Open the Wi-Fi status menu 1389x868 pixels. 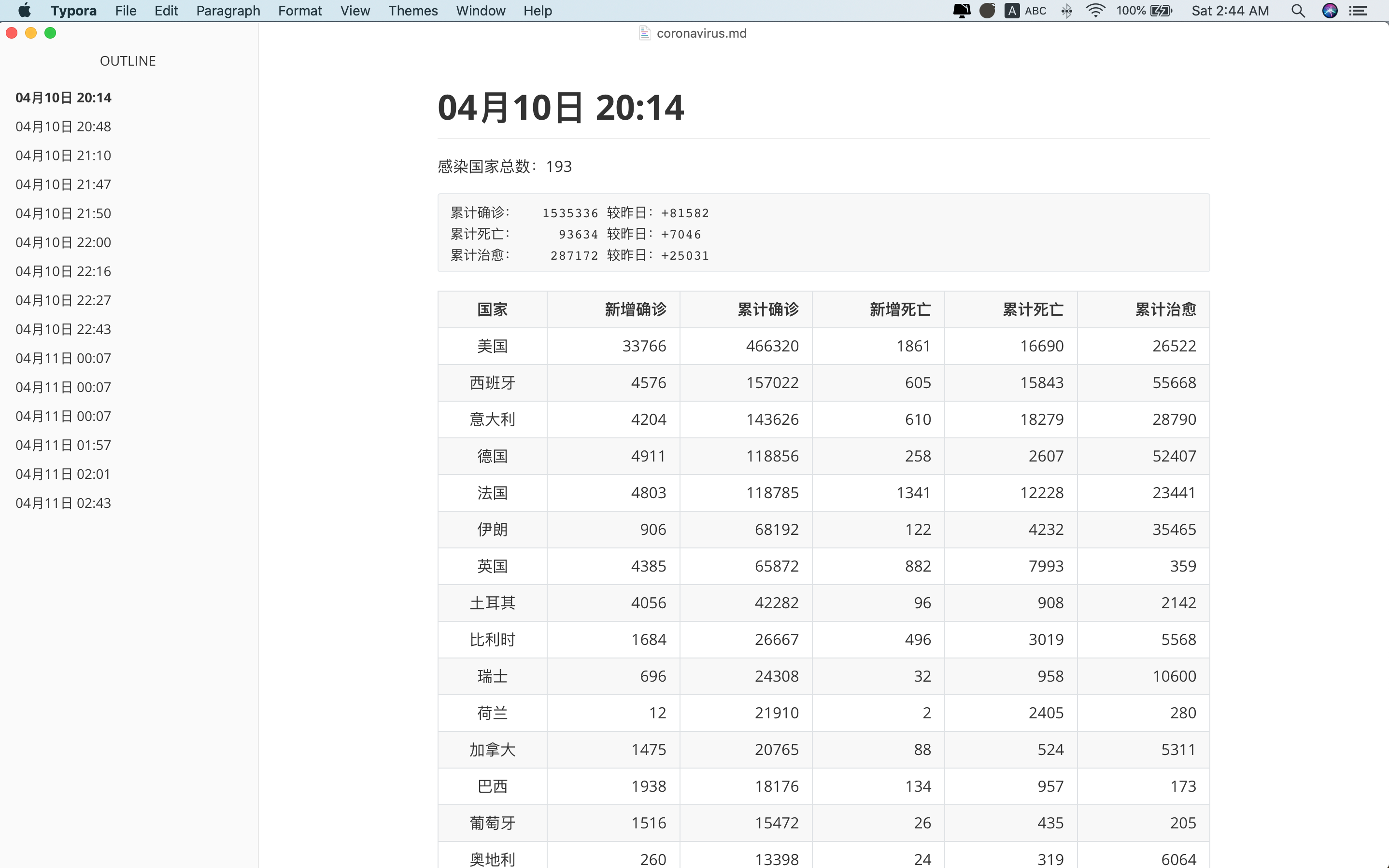coord(1094,10)
